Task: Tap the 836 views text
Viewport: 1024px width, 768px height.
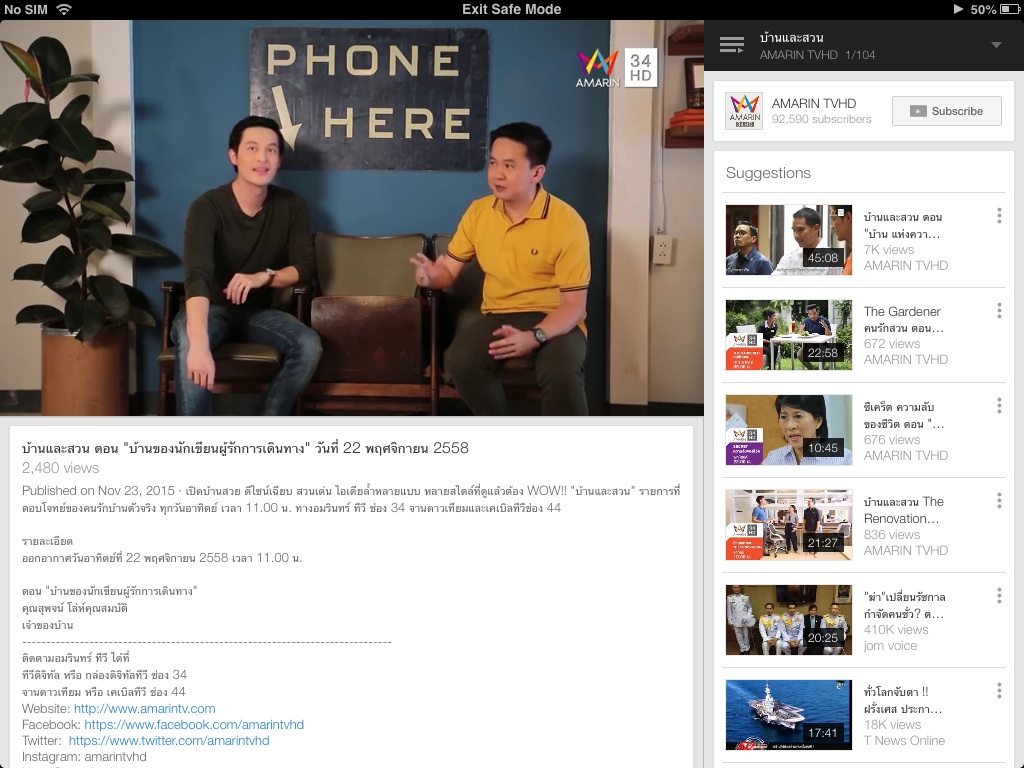Action: [891, 534]
